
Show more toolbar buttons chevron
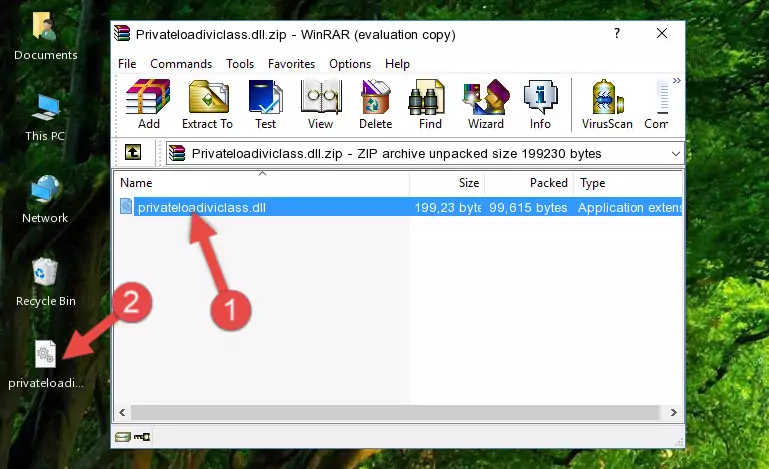point(677,80)
